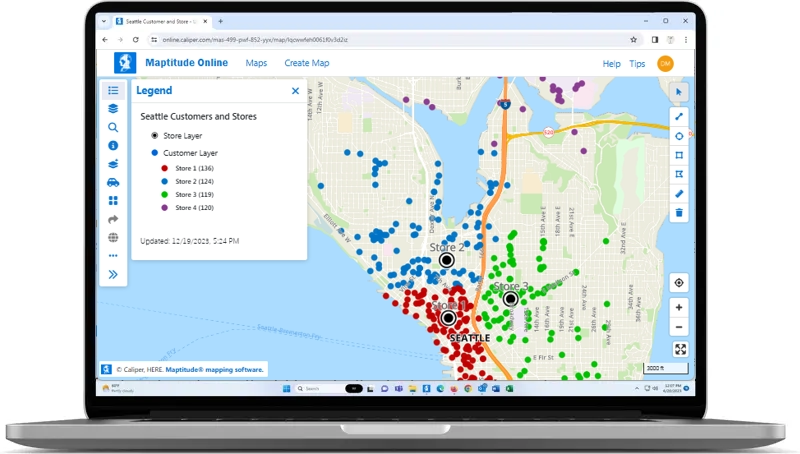Select the Info tool in left sidebar
Viewport: 800px width, 454px height.
tap(113, 146)
